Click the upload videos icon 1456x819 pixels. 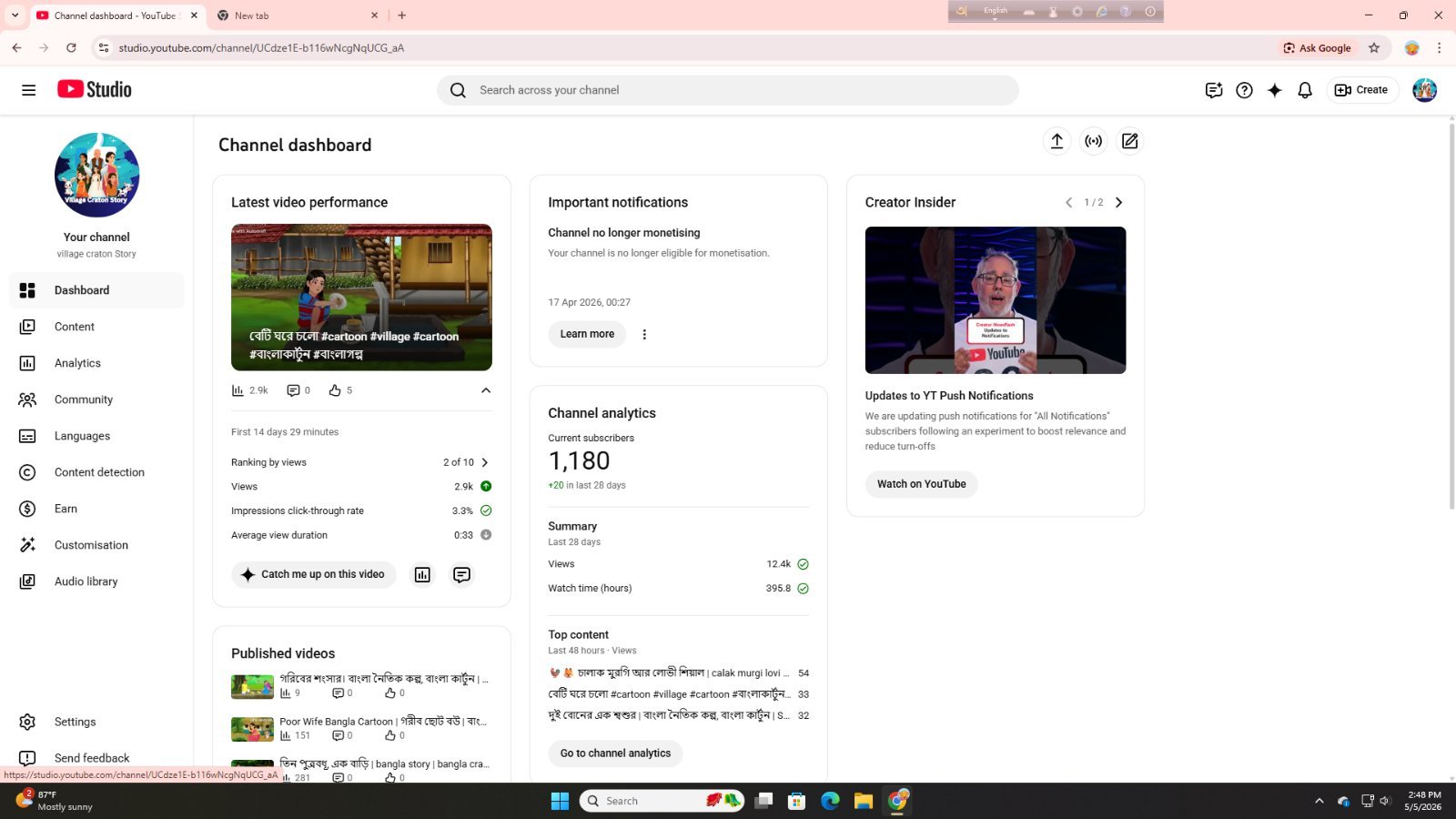click(x=1057, y=141)
